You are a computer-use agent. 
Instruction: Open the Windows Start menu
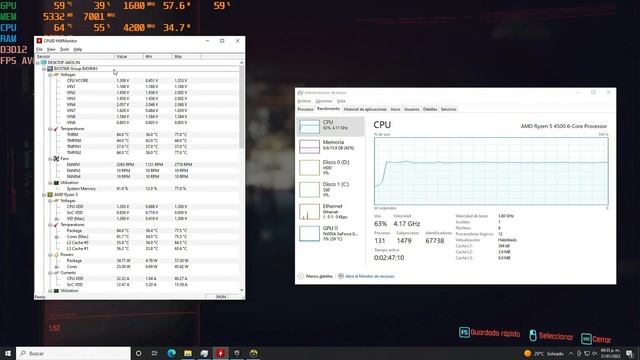click(8, 353)
